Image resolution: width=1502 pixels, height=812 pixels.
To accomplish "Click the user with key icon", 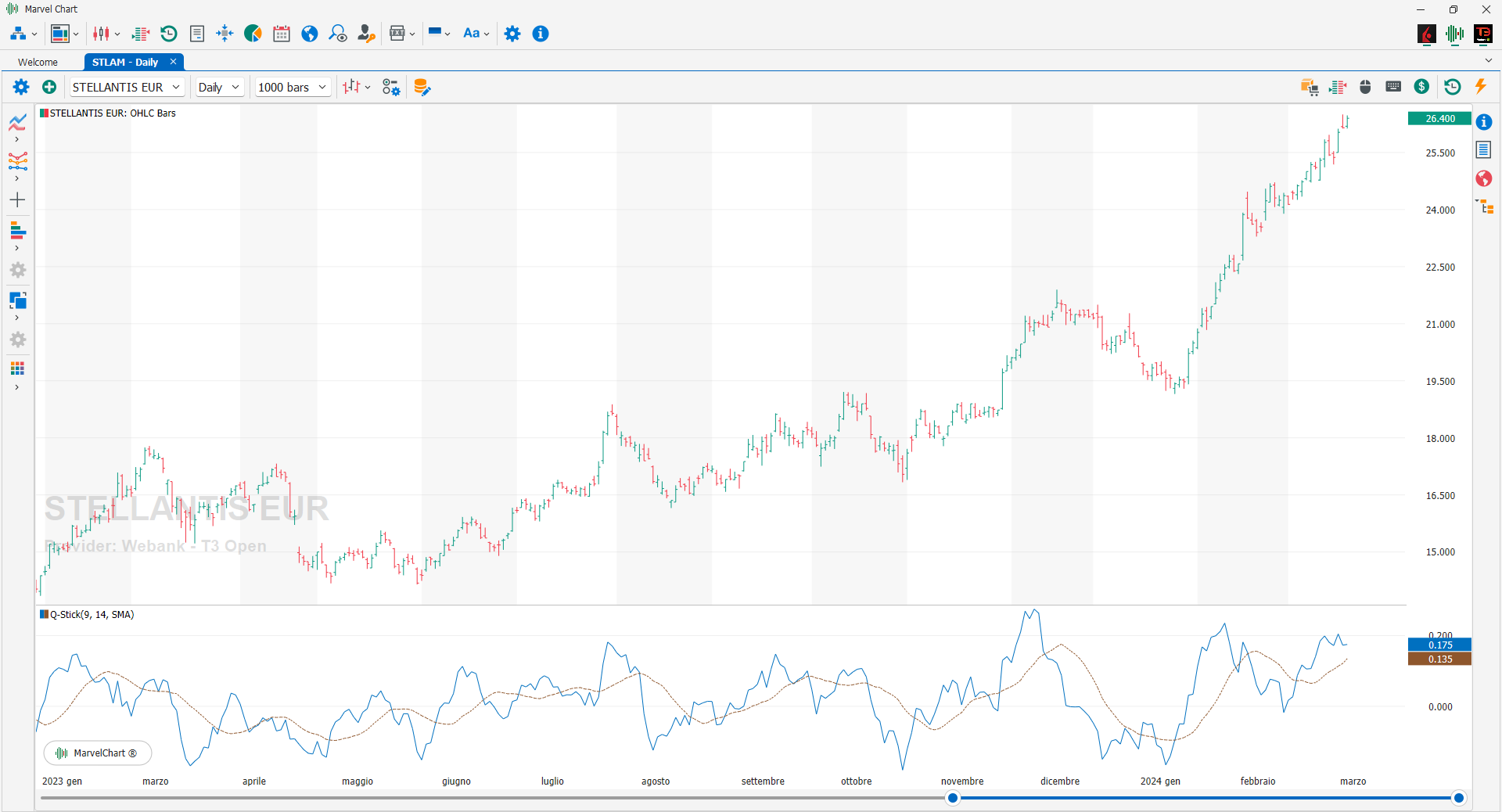I will (x=366, y=34).
